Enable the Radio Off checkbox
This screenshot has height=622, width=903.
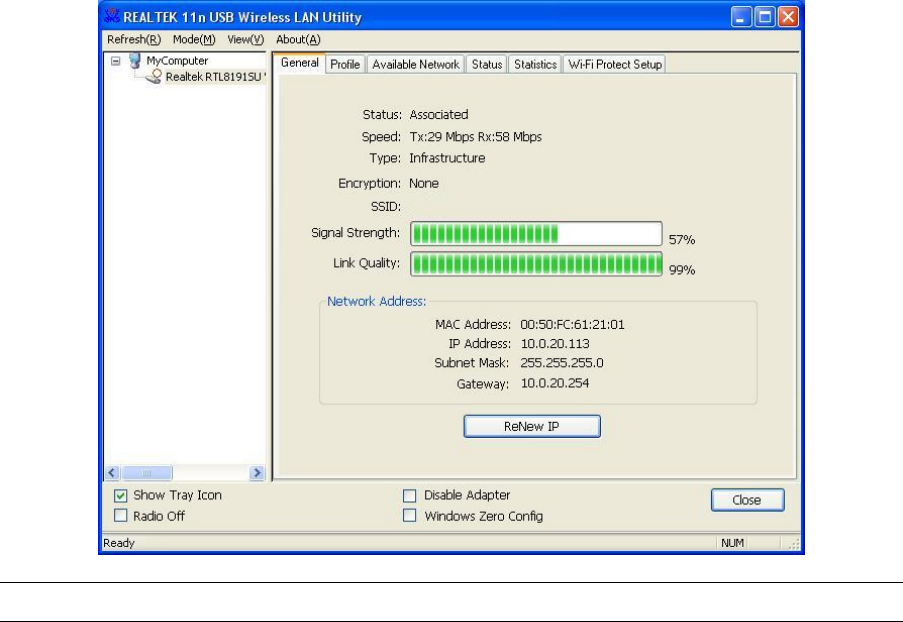(x=120, y=515)
